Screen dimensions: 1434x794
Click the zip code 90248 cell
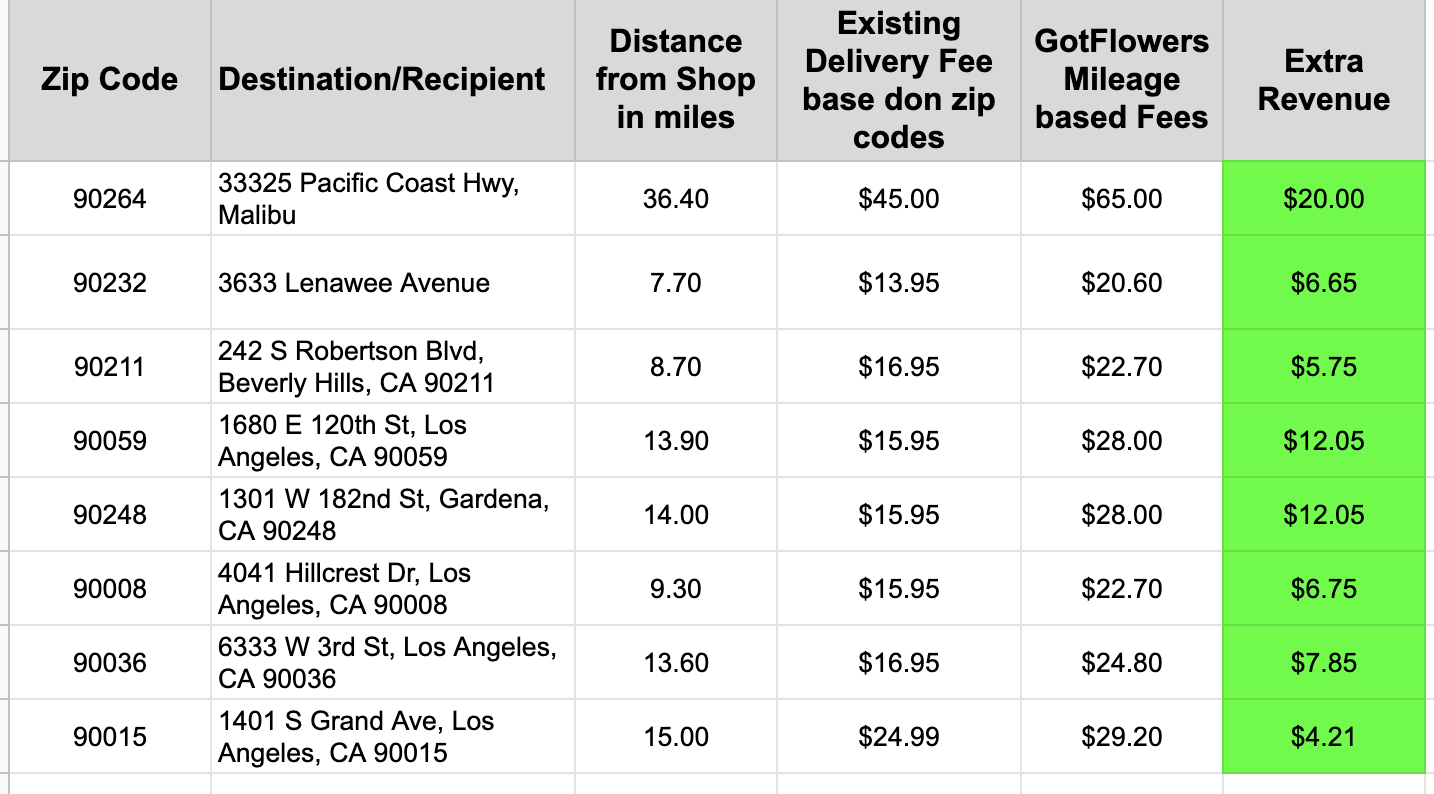click(109, 515)
